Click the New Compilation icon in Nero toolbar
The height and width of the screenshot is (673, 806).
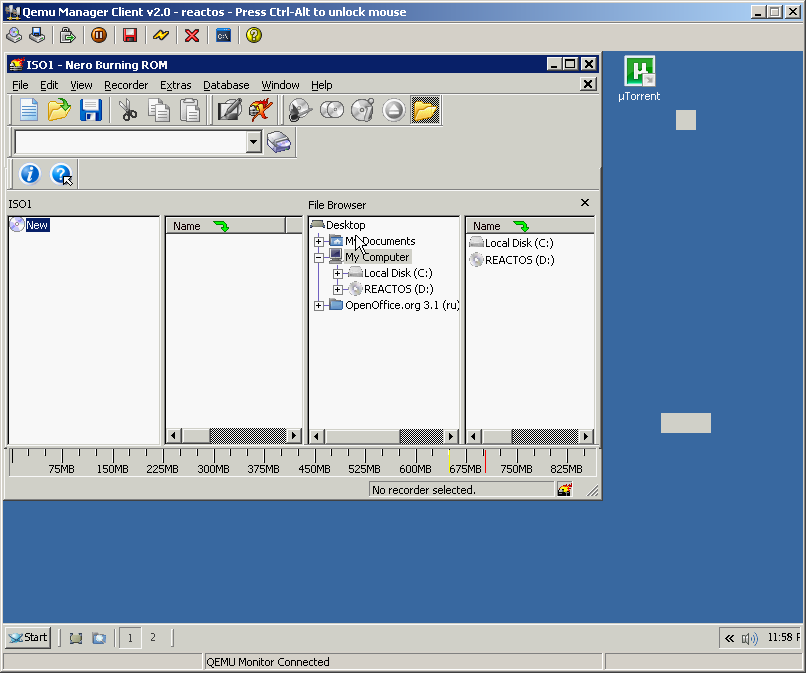pos(28,110)
